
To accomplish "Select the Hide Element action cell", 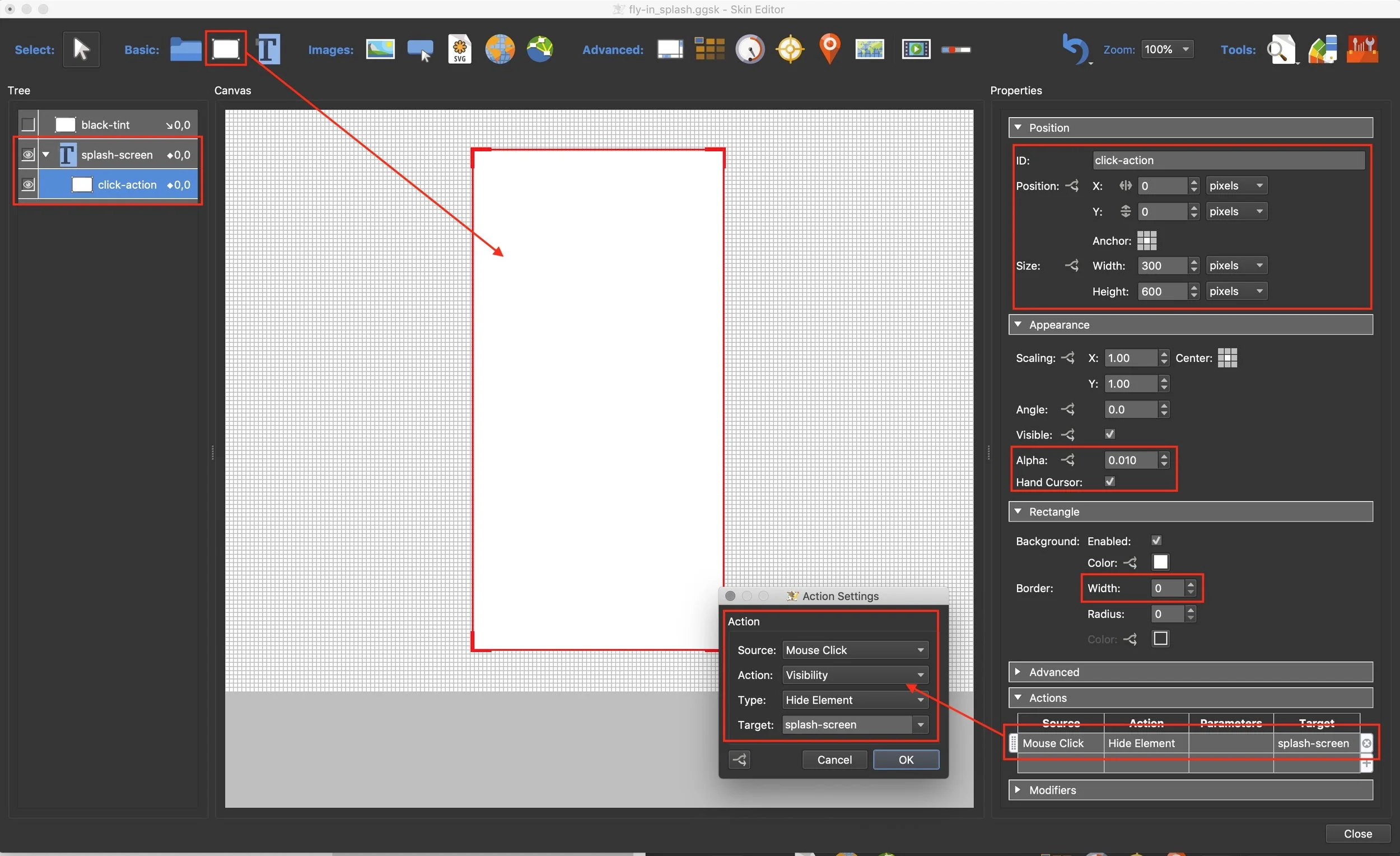I will coord(1146,743).
